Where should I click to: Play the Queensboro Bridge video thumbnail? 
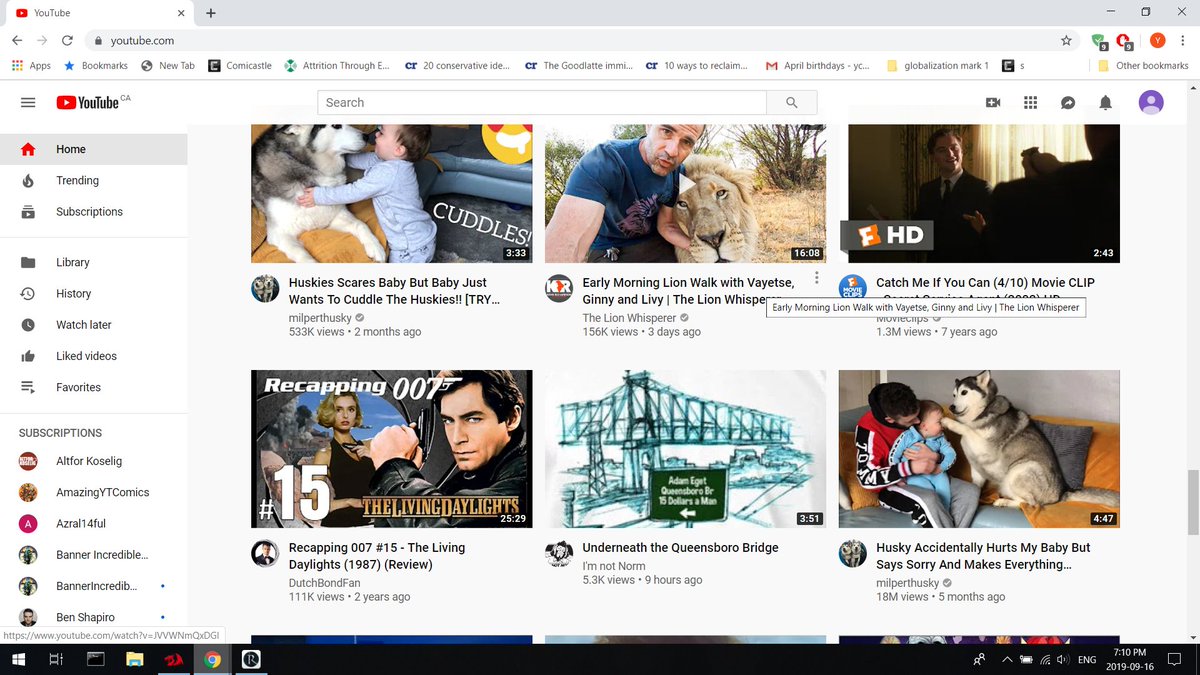(x=685, y=449)
